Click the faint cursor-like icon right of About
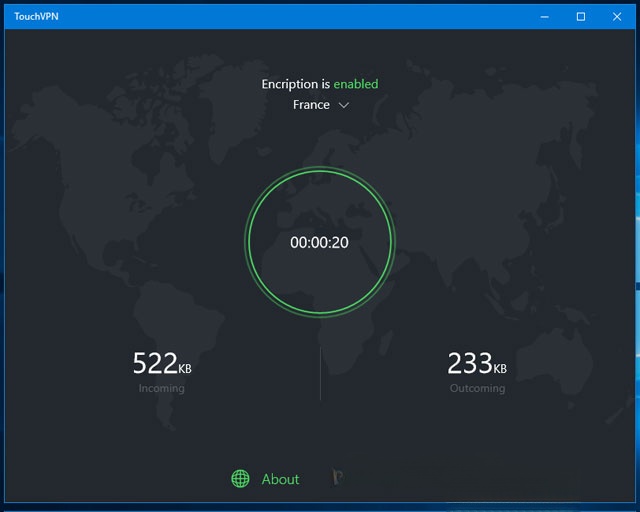 click(338, 476)
